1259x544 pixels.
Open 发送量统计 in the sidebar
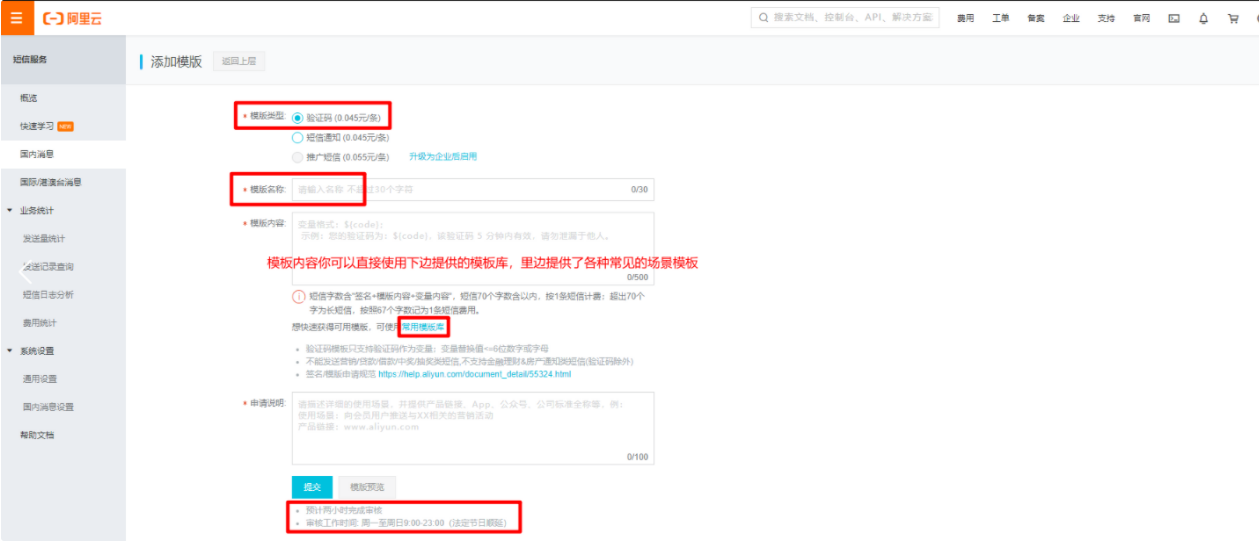point(44,239)
